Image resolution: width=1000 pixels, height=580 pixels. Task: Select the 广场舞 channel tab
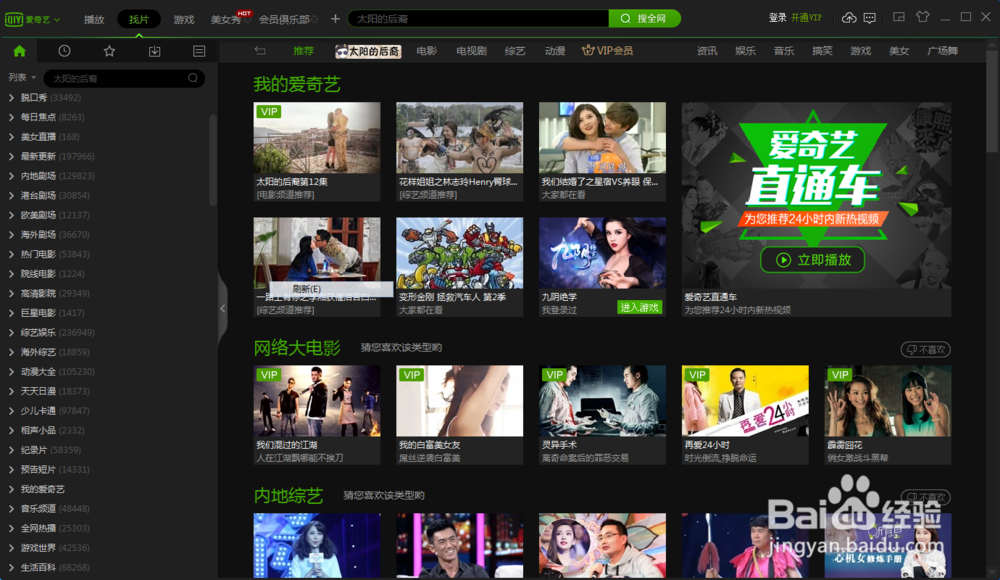[x=943, y=50]
